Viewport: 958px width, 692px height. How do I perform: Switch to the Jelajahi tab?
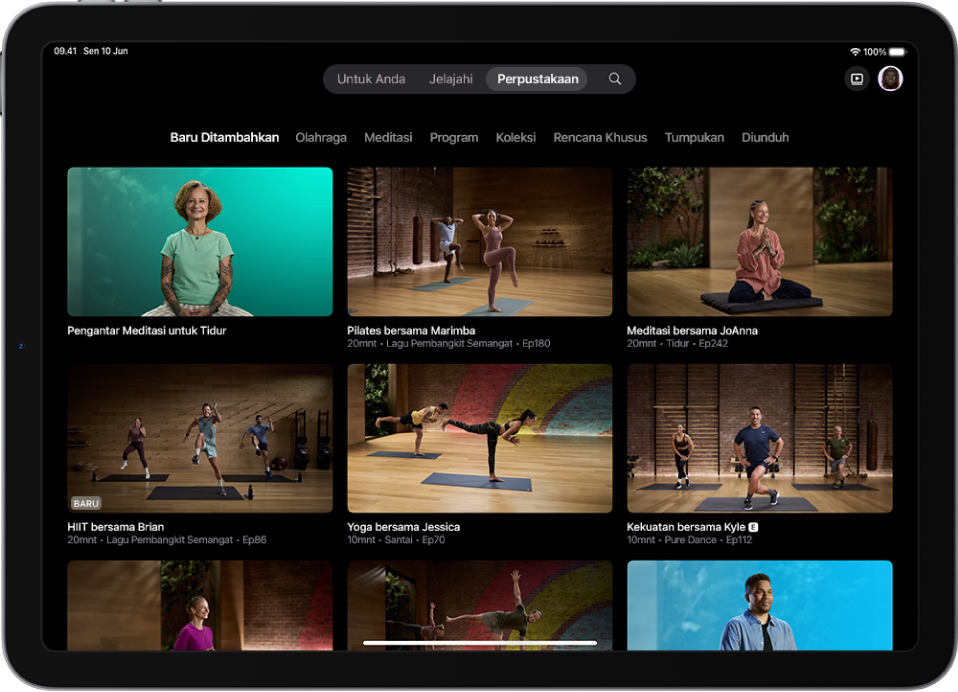pyautogui.click(x=451, y=79)
